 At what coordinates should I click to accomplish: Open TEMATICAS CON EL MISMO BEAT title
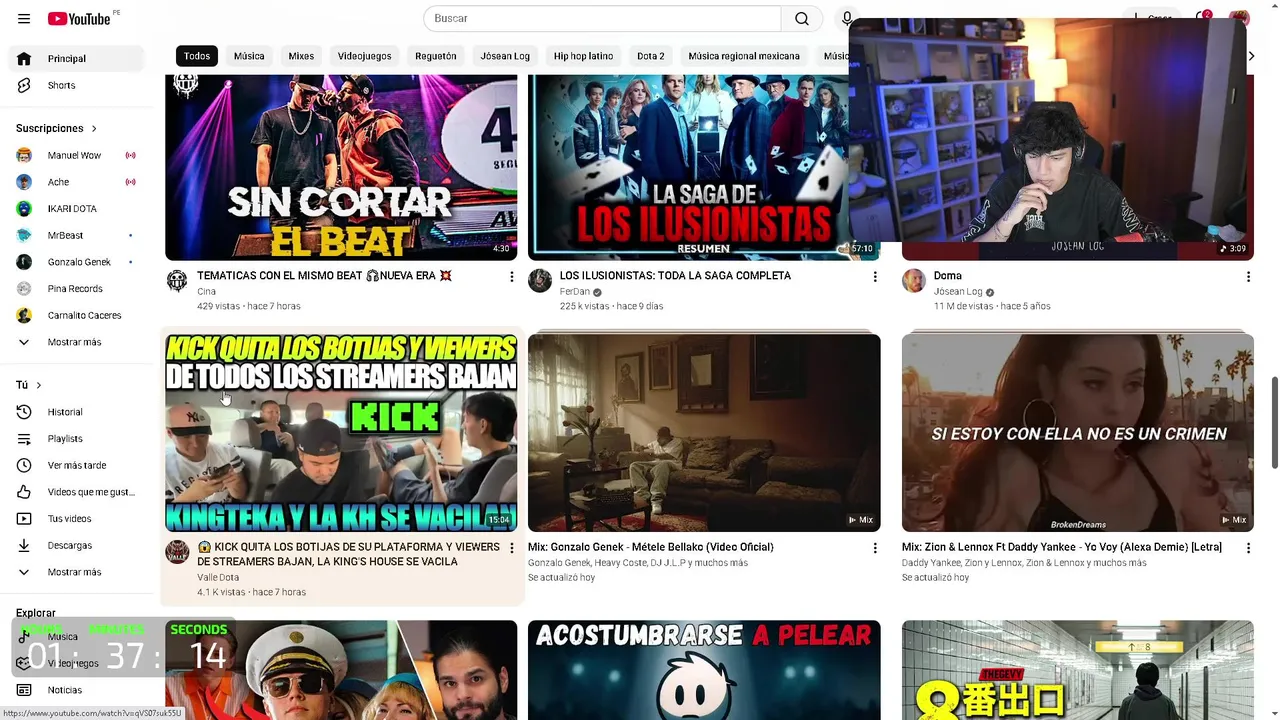coord(324,276)
